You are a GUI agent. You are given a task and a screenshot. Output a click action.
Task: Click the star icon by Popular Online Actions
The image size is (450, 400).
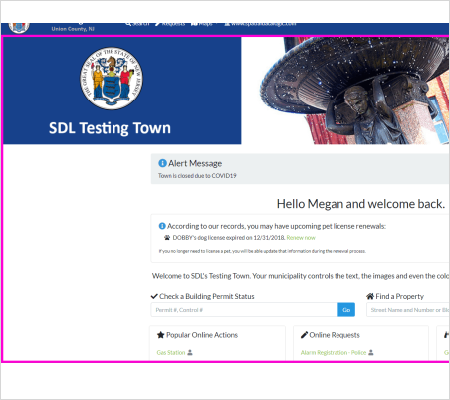pyautogui.click(x=161, y=335)
